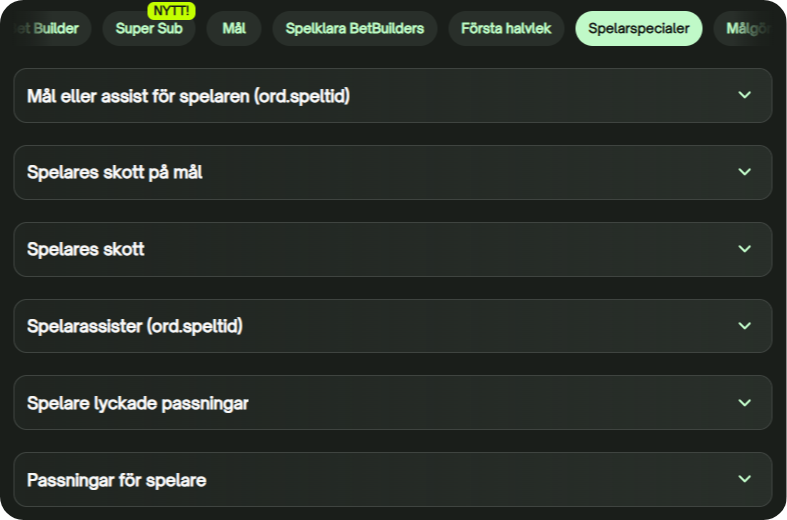Expand the Mål eller assist för spelaren title

point(188,96)
